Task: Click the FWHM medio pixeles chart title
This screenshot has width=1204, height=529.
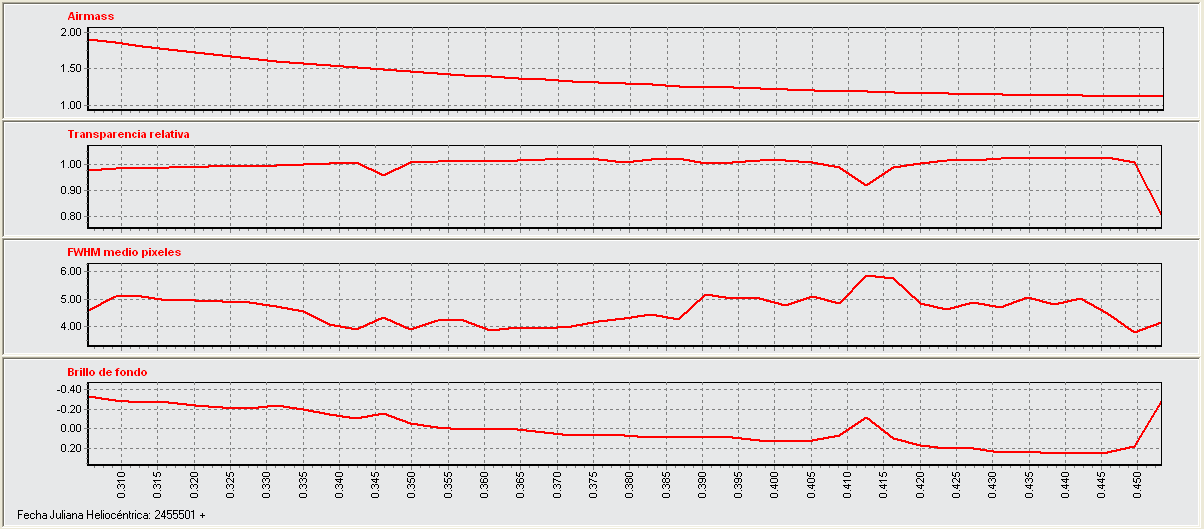Action: click(x=124, y=252)
